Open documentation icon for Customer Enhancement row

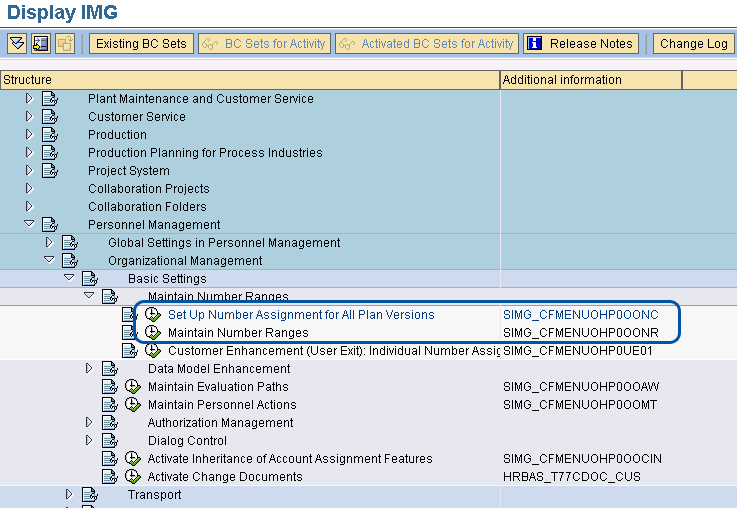(x=131, y=351)
